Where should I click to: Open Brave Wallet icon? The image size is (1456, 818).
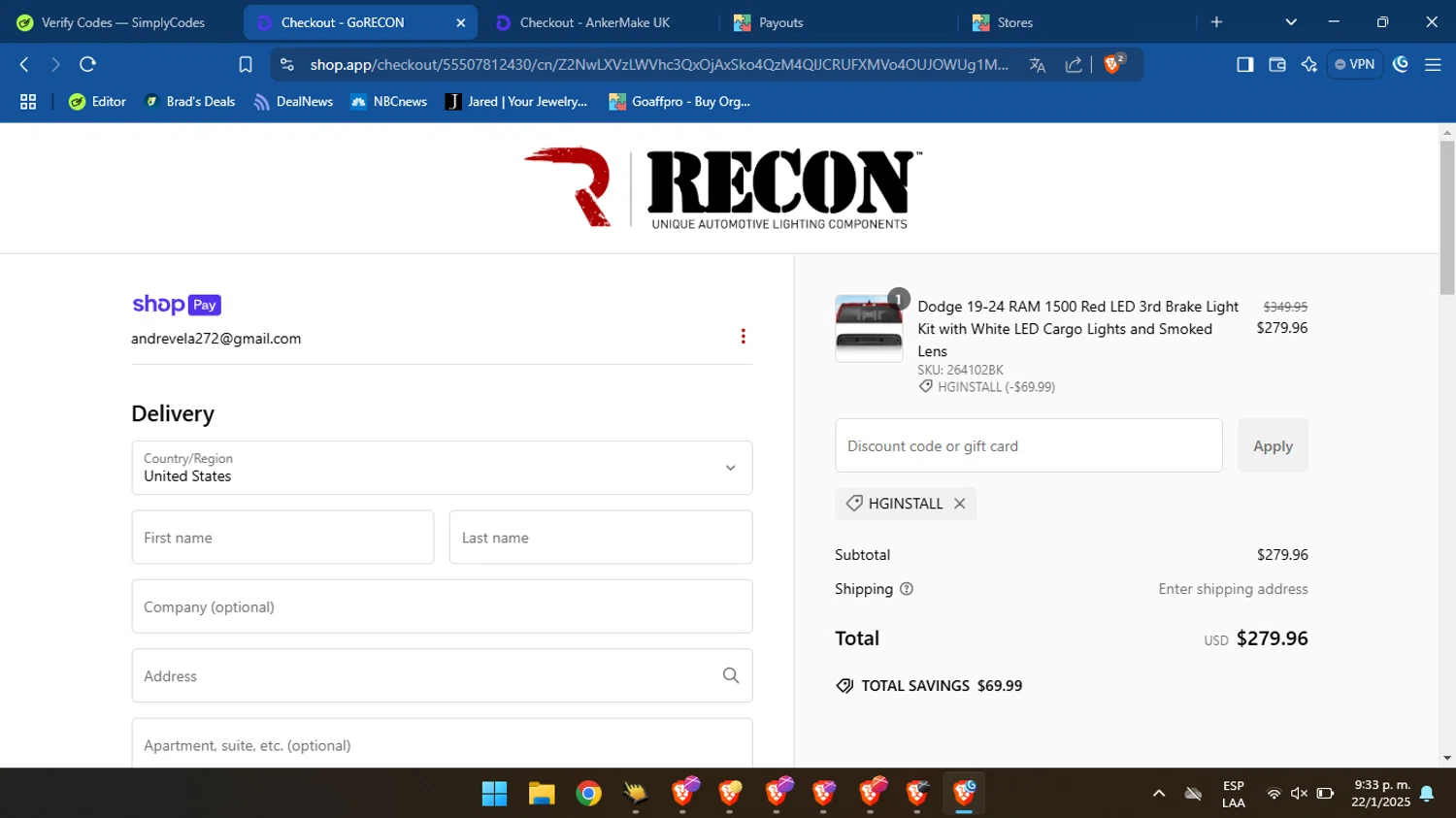[x=1277, y=64]
